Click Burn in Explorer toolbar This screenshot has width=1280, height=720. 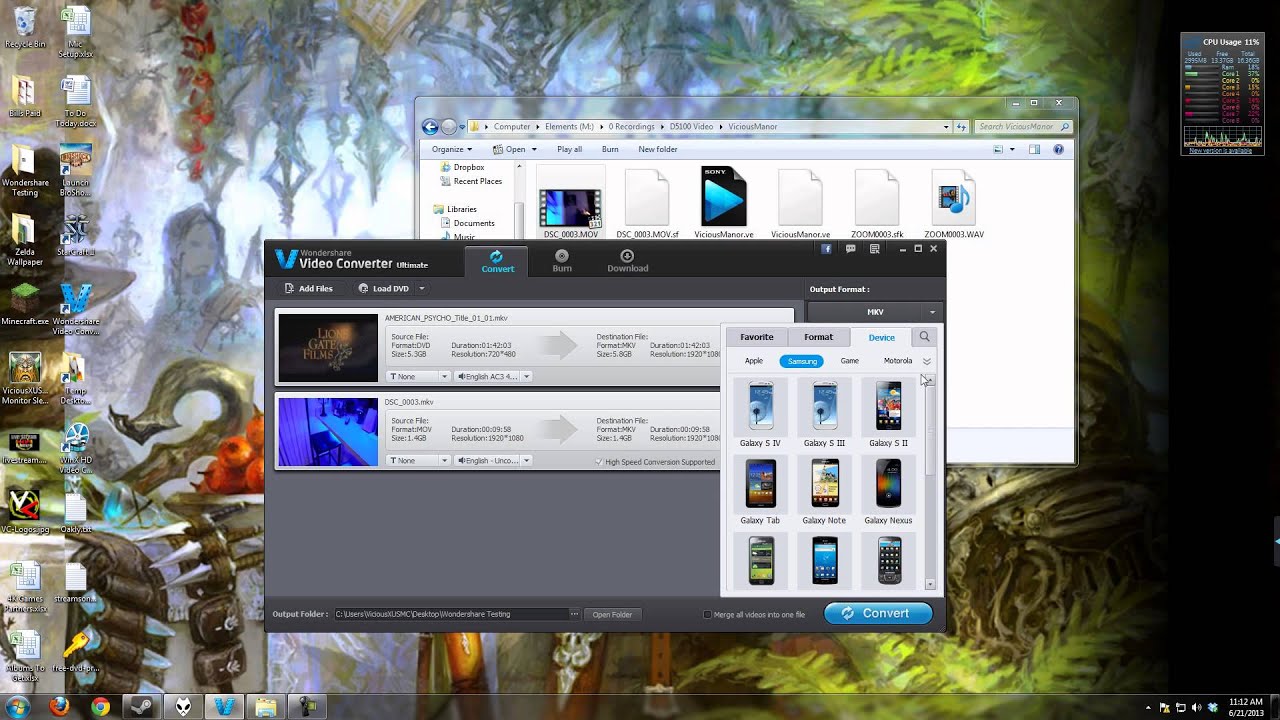pyautogui.click(x=610, y=149)
